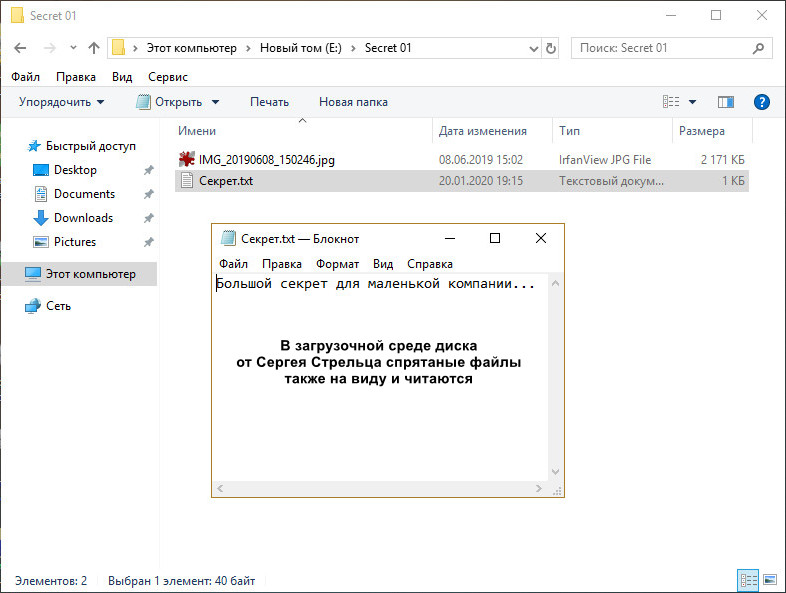Screen dimensions: 786x593
Task: Click size '2 171 КБ' cell
Action: tap(722, 160)
